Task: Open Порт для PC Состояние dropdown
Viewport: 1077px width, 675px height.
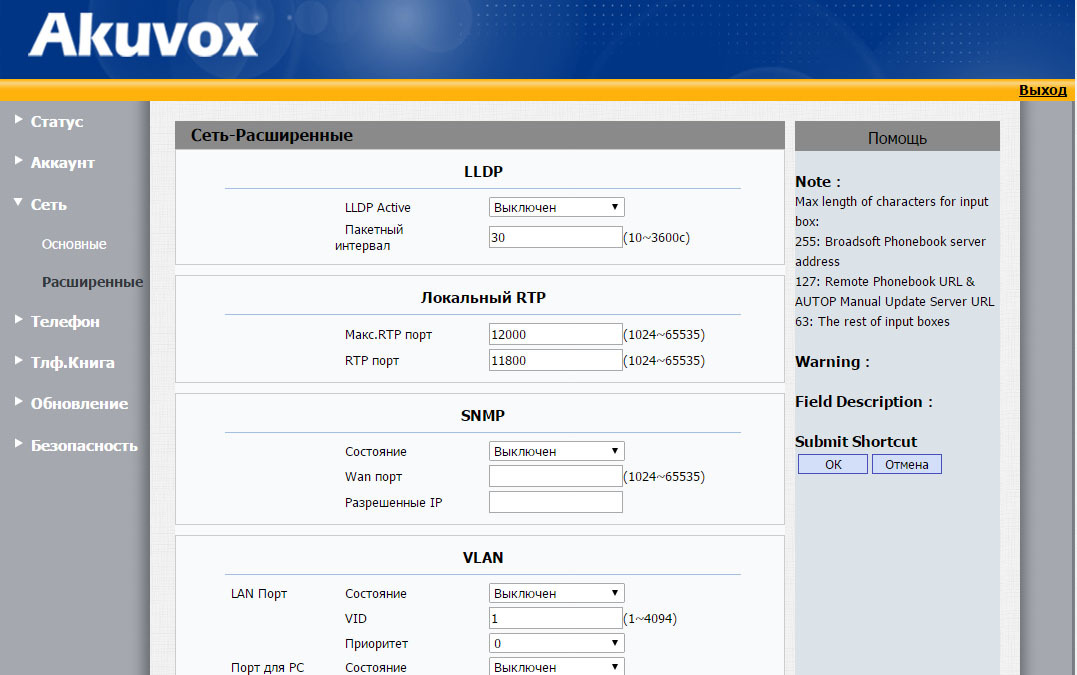Action: click(x=556, y=666)
